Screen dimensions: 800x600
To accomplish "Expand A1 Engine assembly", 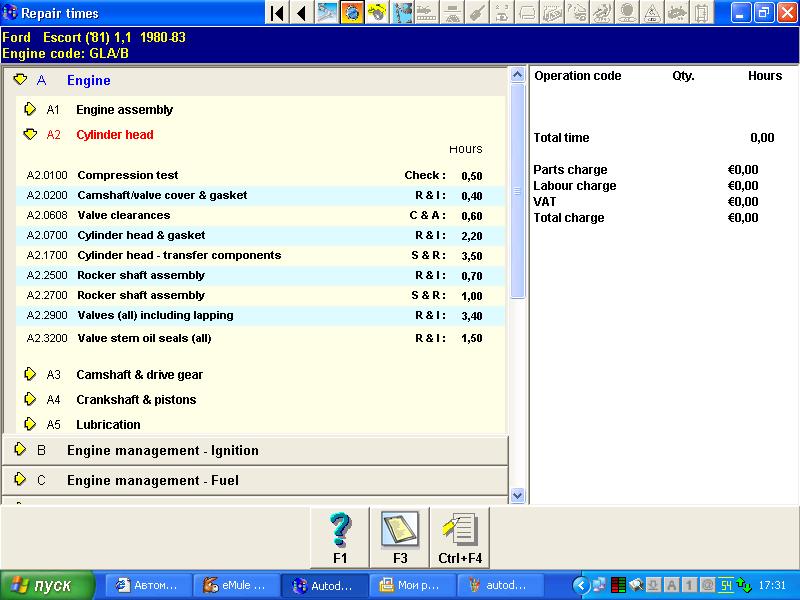I will 30,109.
